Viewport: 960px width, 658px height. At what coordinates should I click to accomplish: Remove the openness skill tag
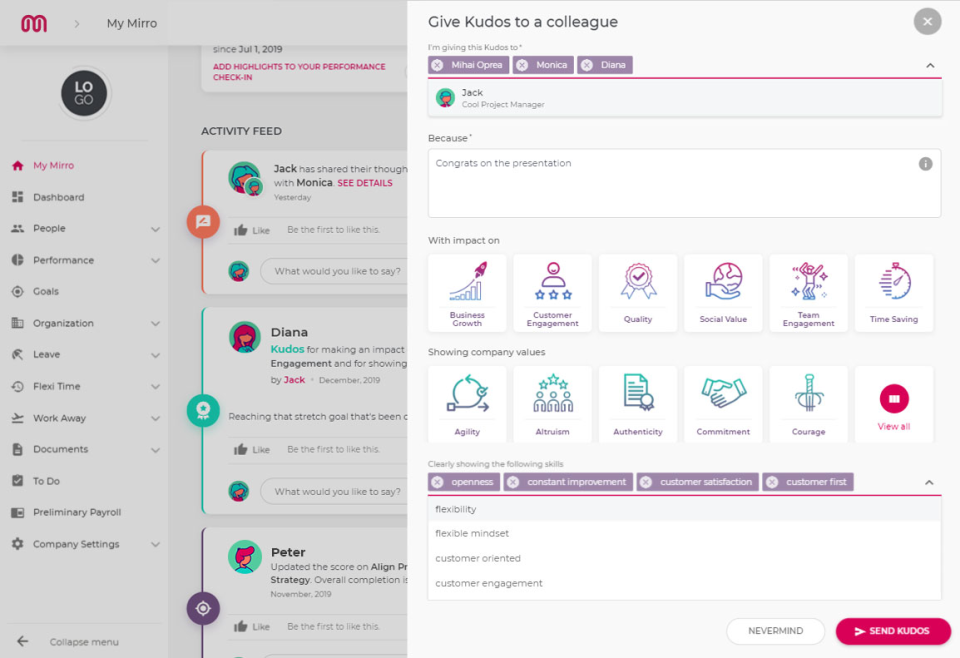point(437,482)
